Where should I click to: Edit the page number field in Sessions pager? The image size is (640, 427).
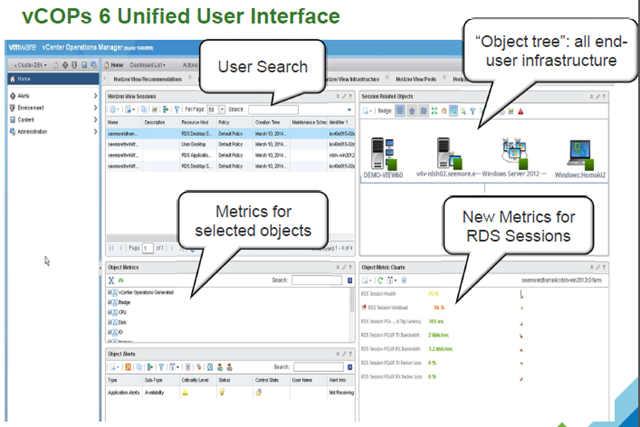148,248
